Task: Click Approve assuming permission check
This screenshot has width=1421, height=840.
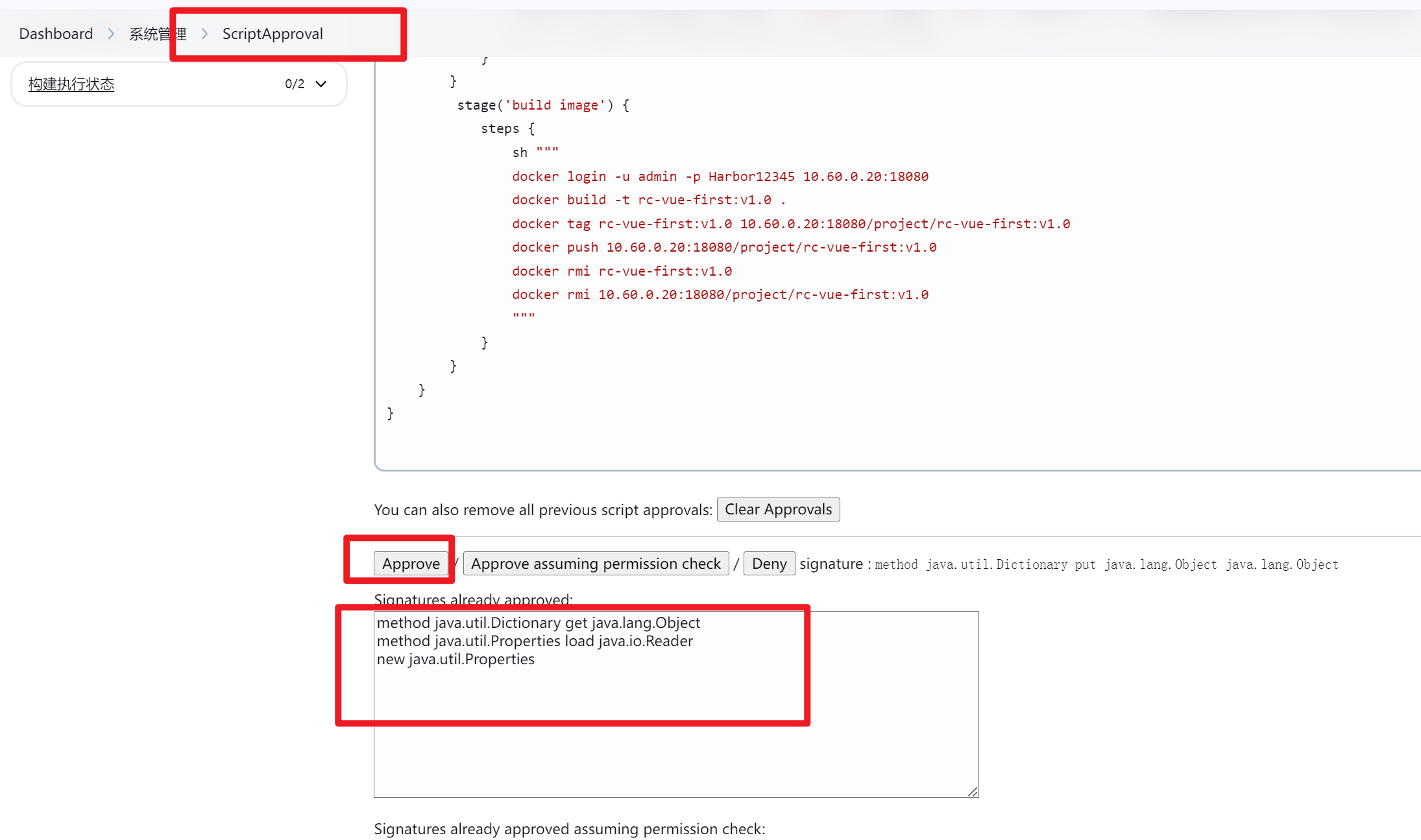Action: 596,564
